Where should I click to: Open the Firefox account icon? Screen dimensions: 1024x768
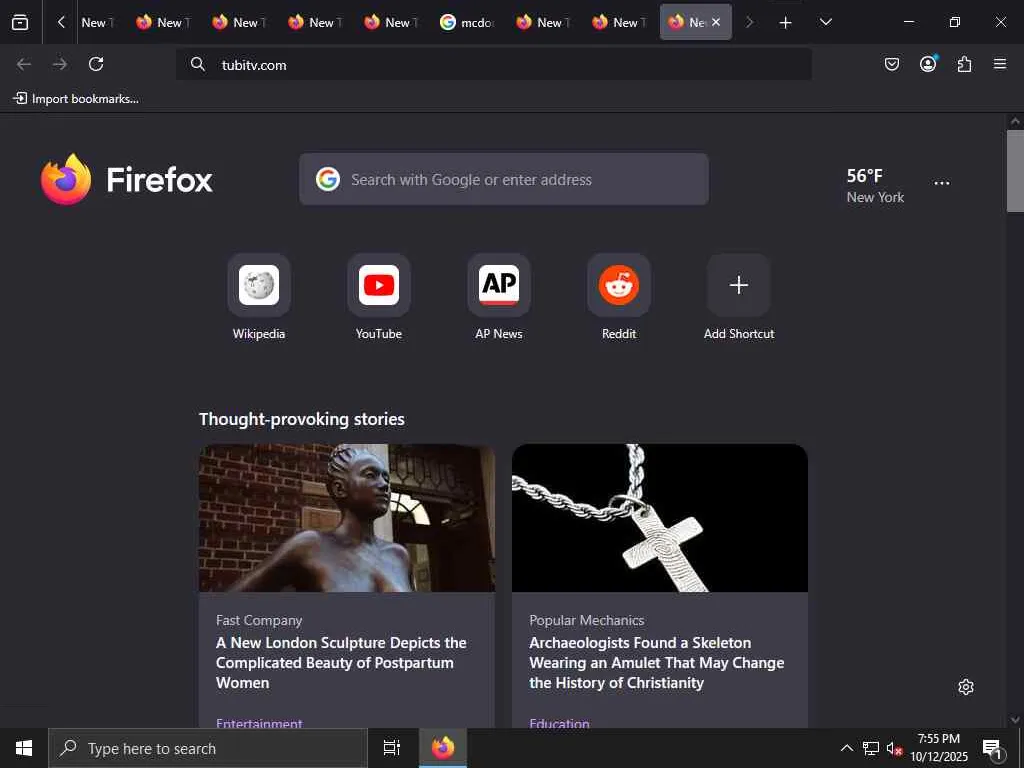928,64
